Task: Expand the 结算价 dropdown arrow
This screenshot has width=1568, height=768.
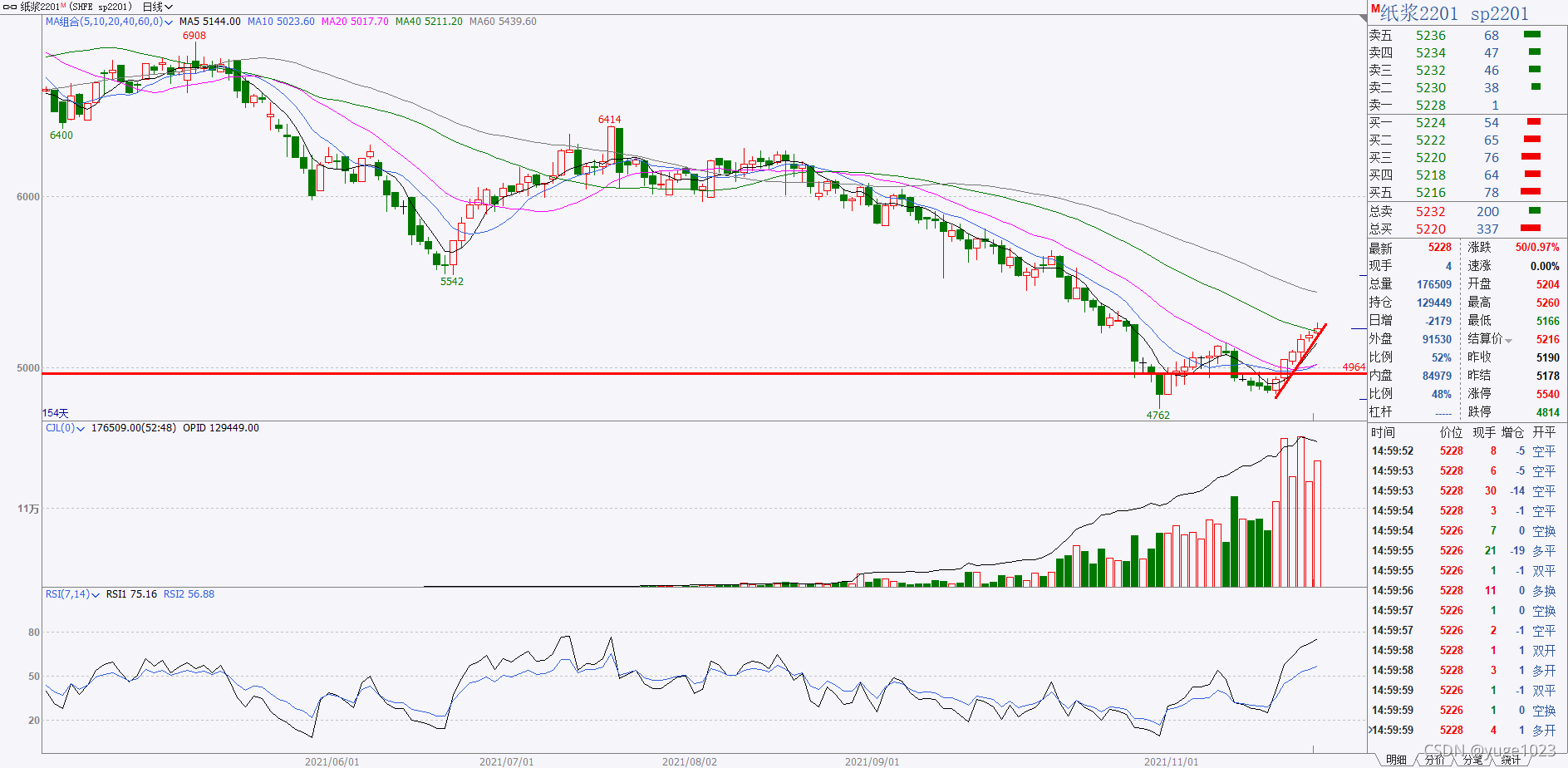Action: click(x=1508, y=340)
